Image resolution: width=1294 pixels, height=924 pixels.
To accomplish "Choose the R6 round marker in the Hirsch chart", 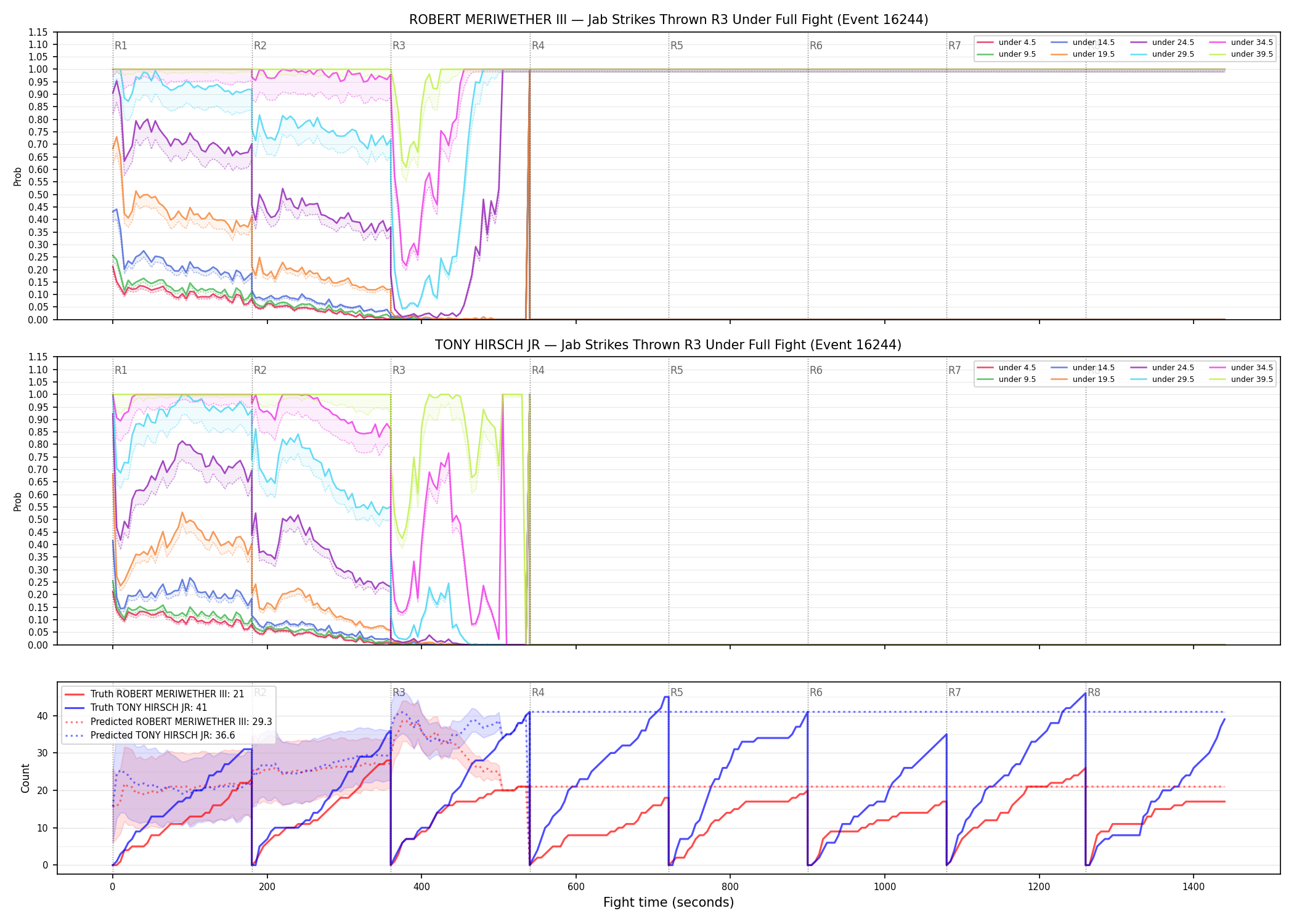I will pyautogui.click(x=816, y=370).
